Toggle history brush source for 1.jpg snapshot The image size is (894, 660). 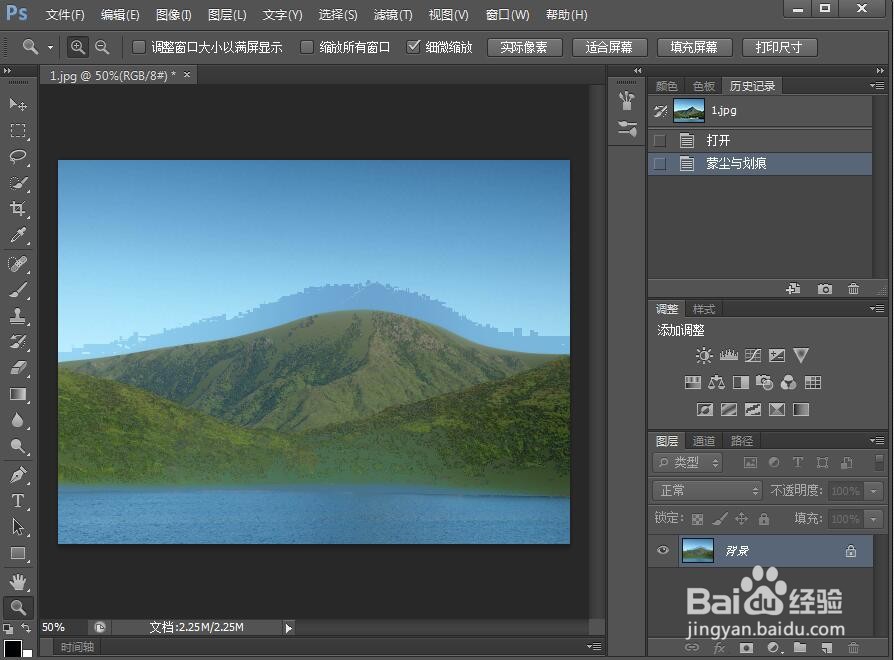tap(660, 111)
